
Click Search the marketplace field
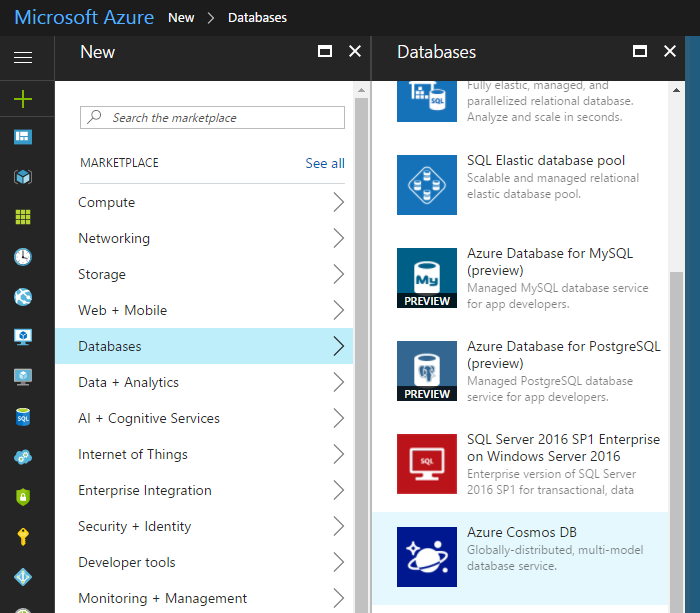click(212, 117)
